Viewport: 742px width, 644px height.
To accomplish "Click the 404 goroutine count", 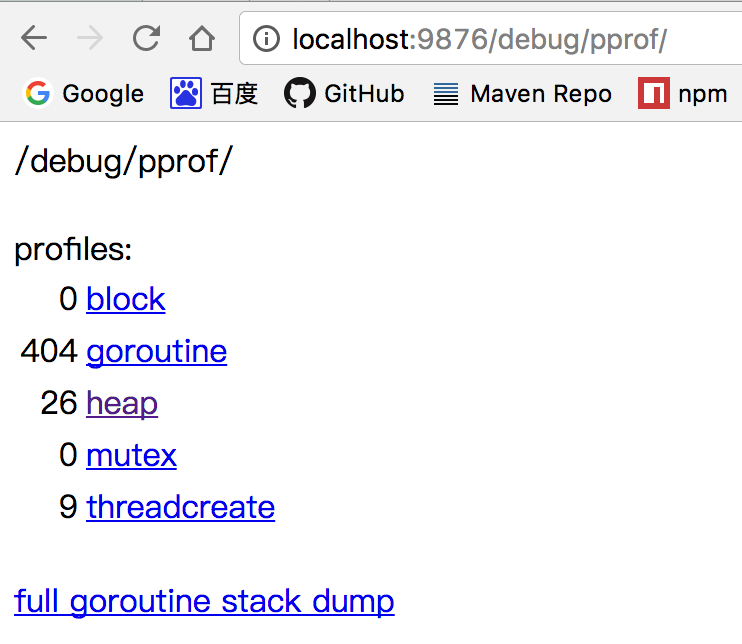I will pos(49,351).
